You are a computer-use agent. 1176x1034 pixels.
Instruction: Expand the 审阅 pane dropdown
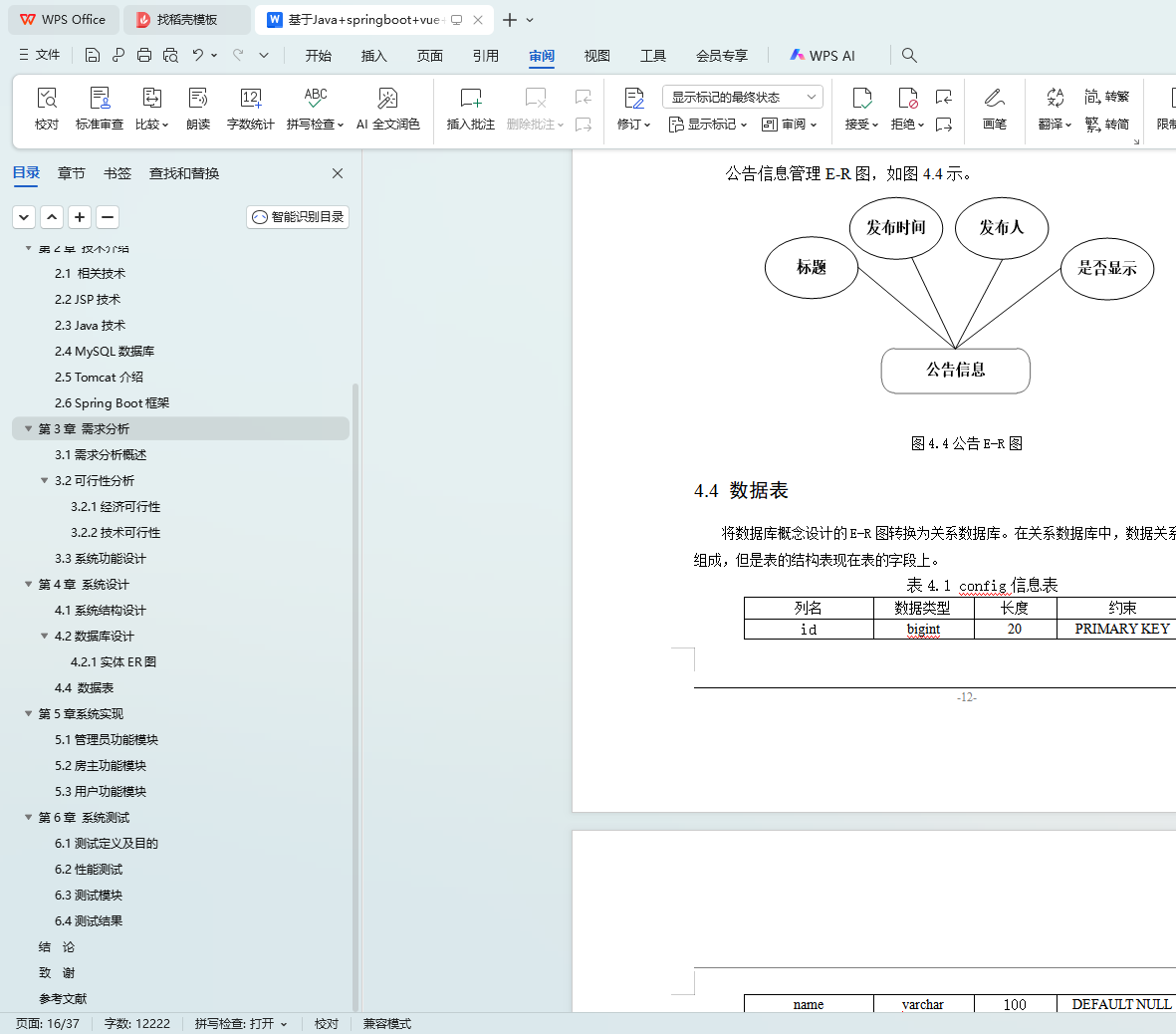[789, 125]
